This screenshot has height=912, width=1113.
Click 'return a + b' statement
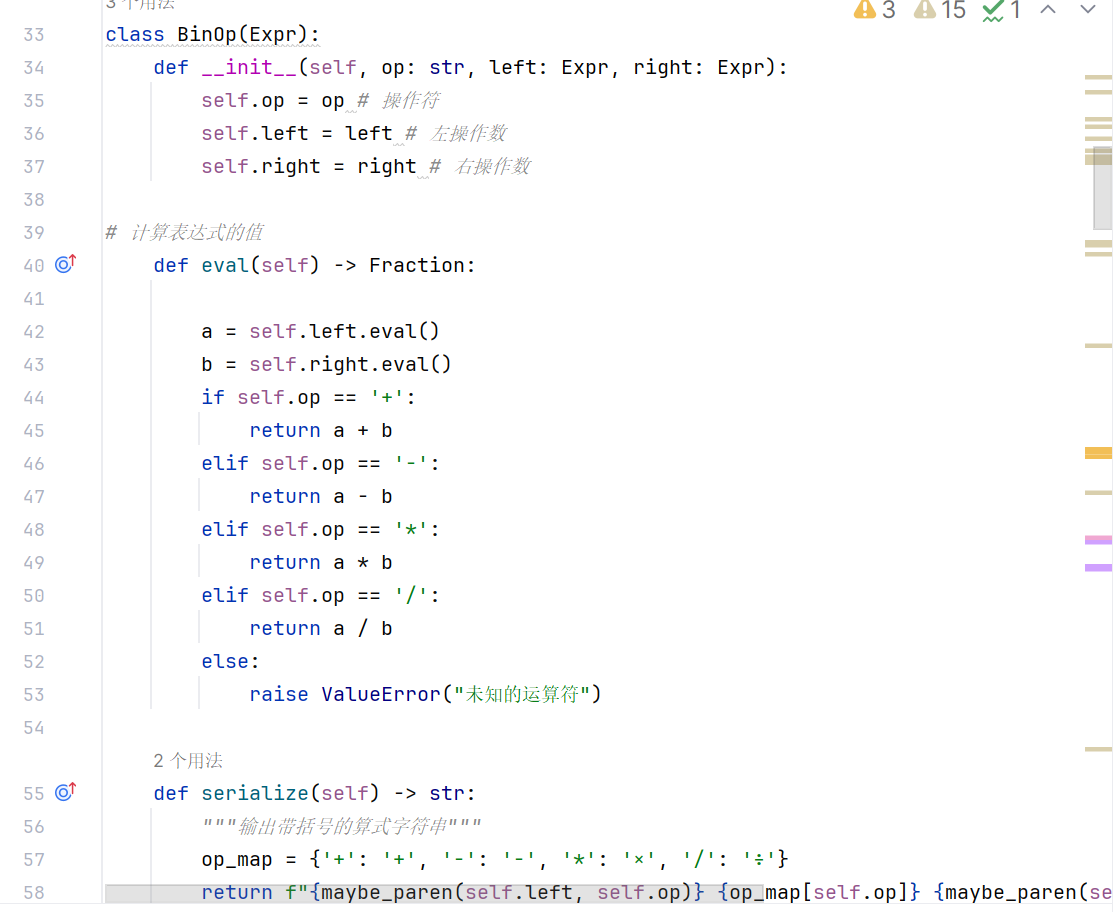coord(321,430)
